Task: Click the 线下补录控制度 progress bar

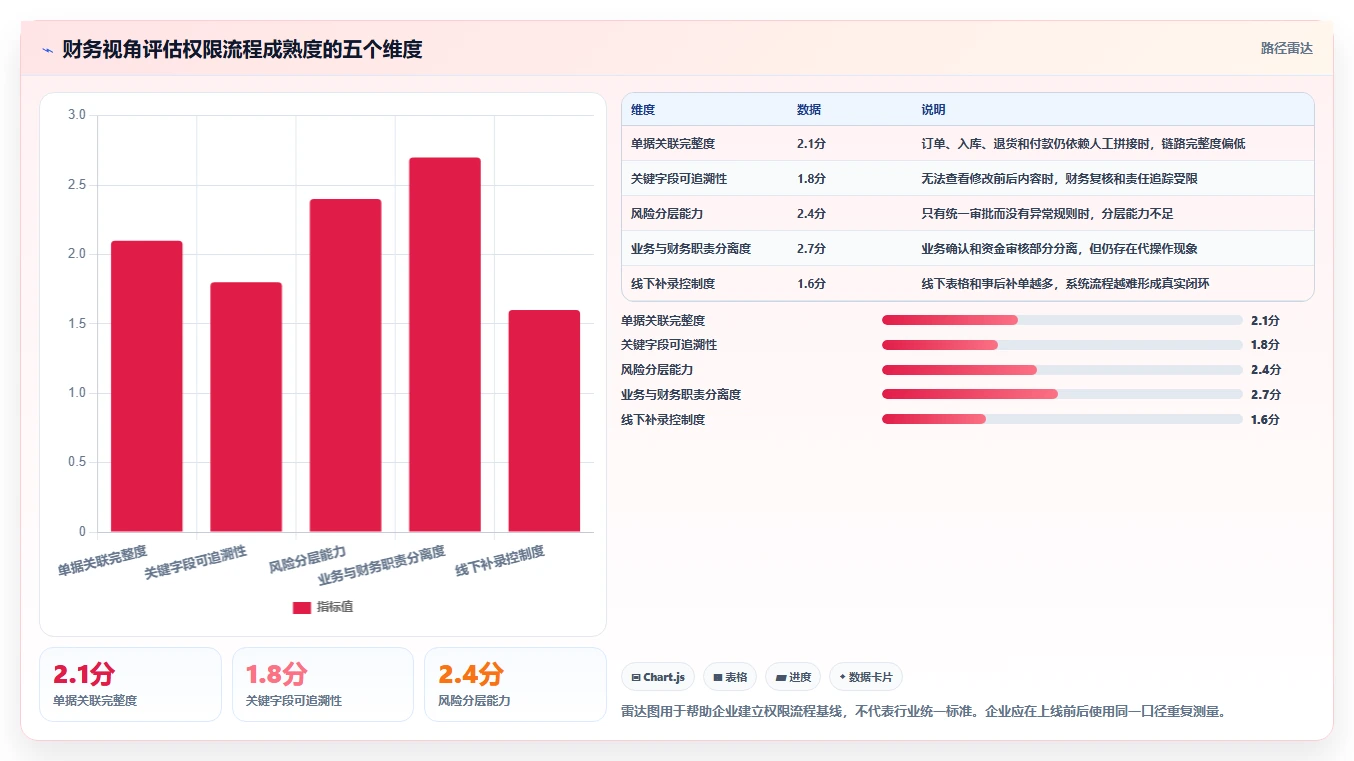Action: coord(1062,420)
